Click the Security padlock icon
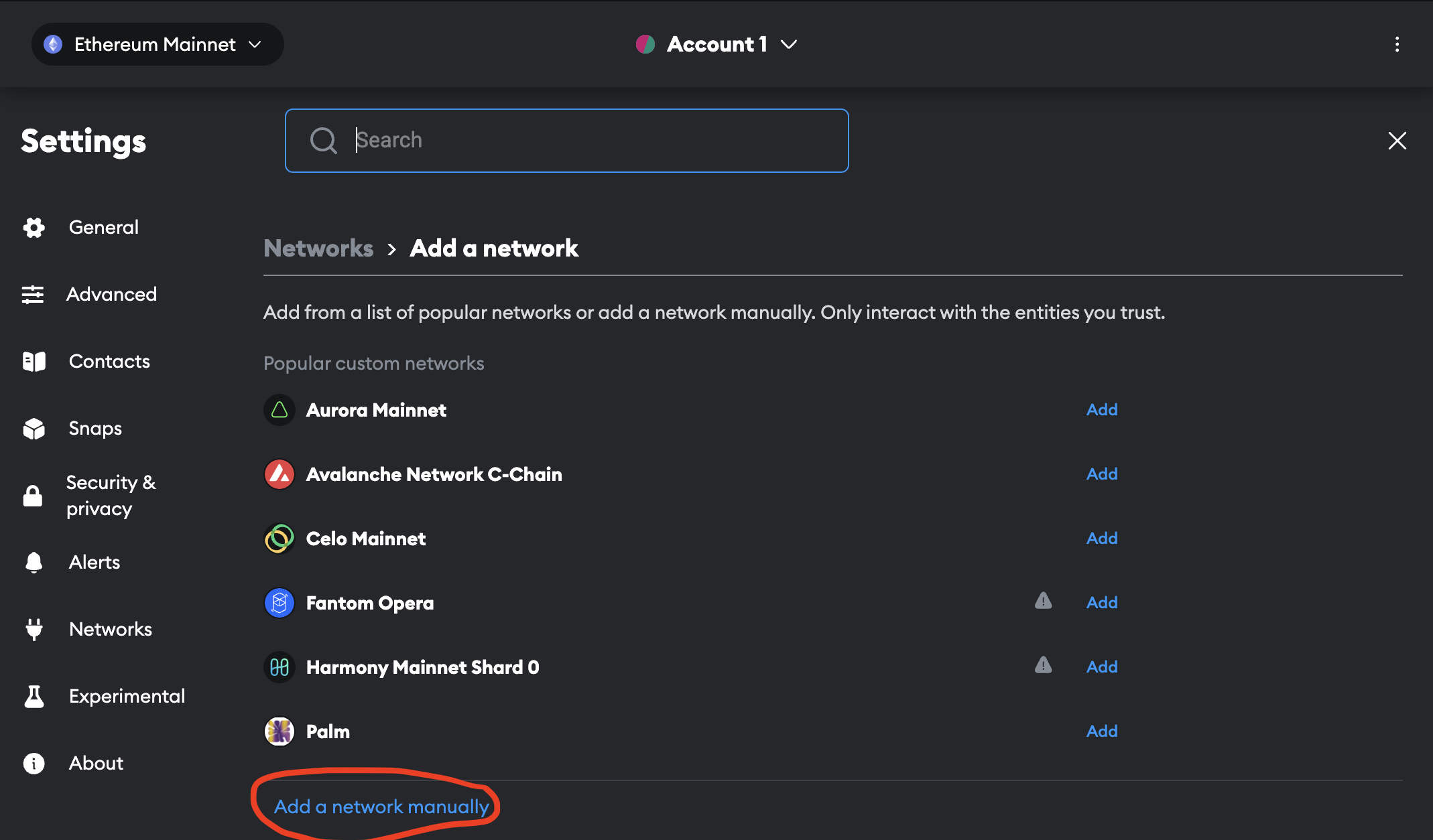 33,496
